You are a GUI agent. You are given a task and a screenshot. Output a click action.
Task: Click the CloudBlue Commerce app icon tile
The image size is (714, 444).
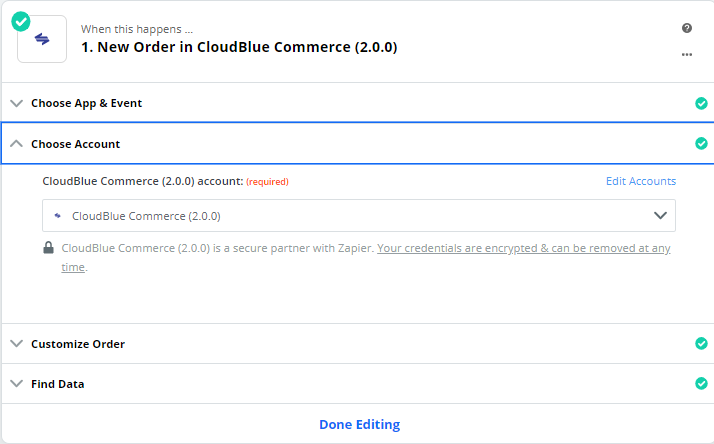[x=42, y=39]
